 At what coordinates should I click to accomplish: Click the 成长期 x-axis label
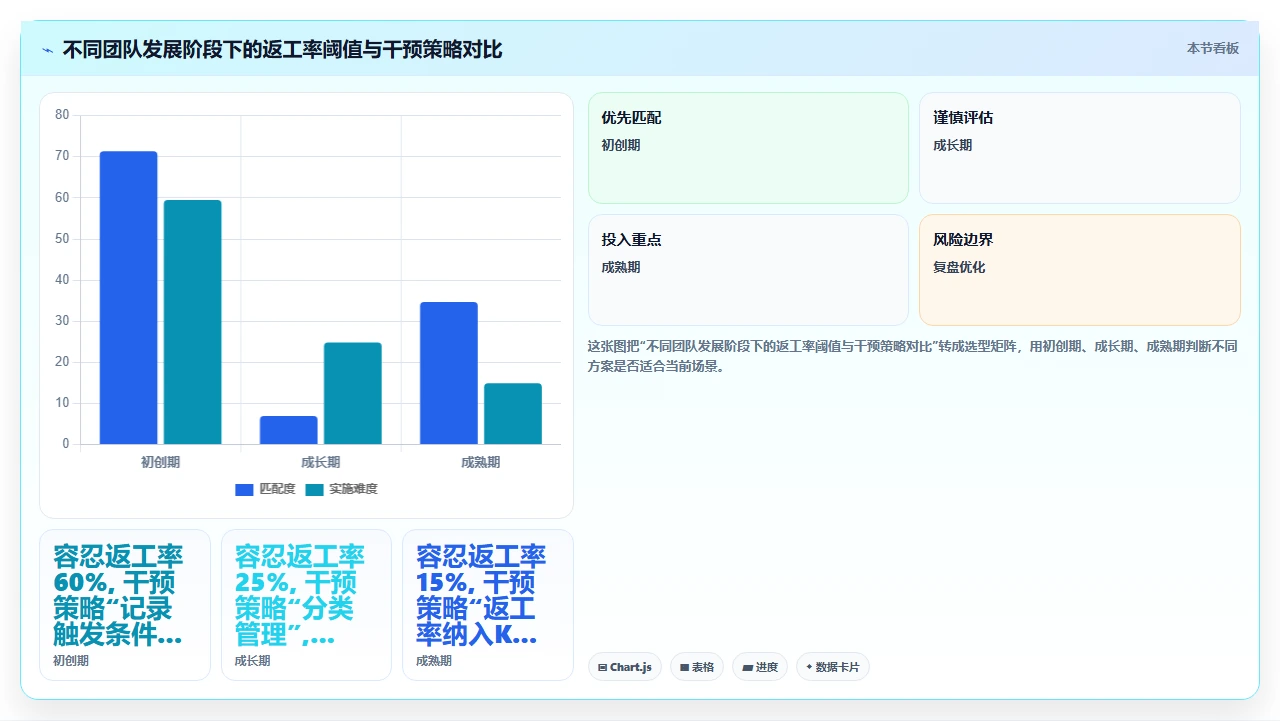point(320,462)
